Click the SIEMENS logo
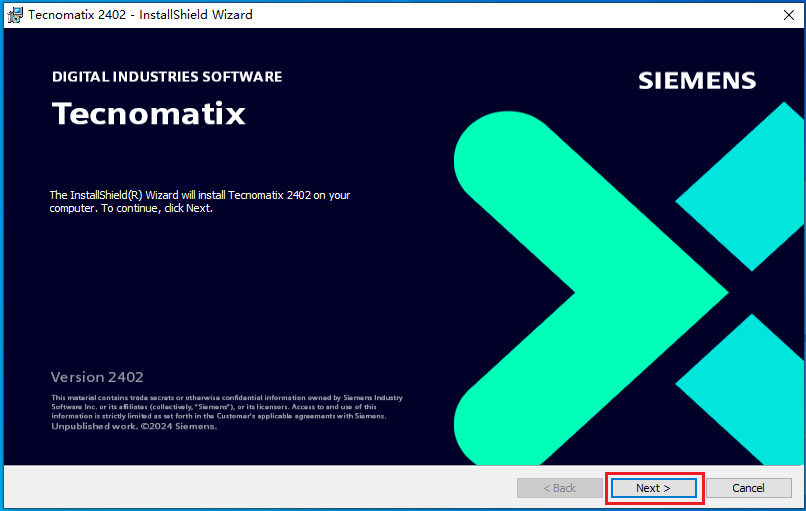806x511 pixels. tap(697, 81)
